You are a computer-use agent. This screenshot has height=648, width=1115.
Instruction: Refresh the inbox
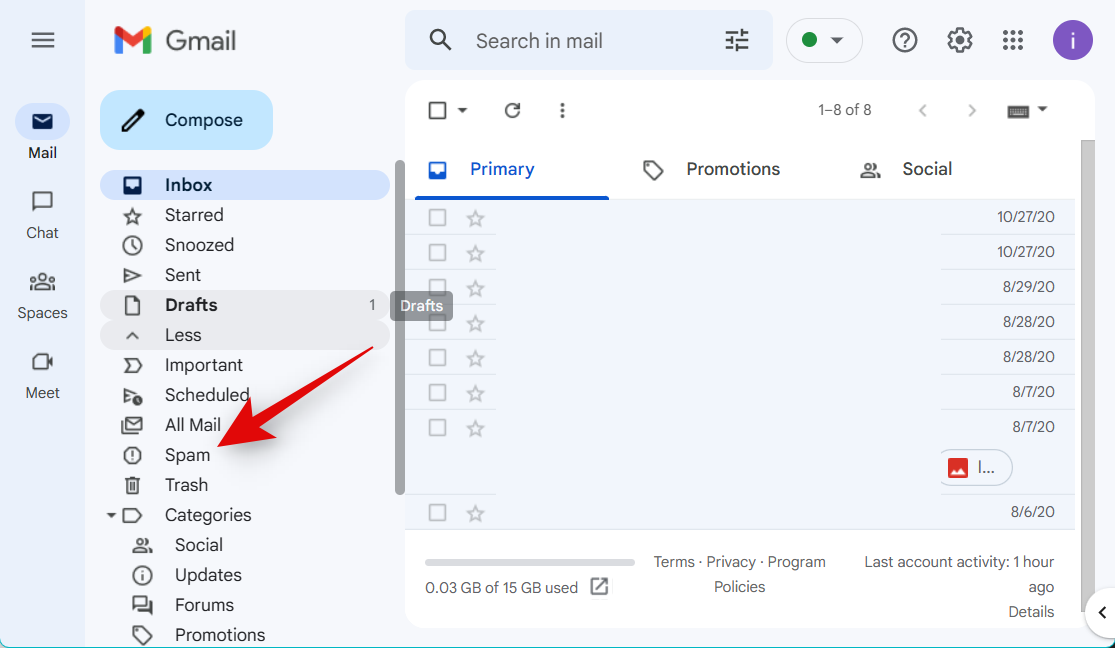(513, 110)
